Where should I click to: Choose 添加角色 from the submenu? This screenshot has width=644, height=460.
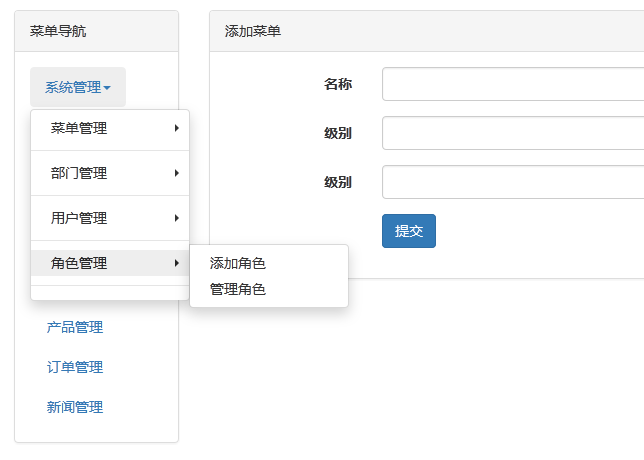tap(269, 263)
